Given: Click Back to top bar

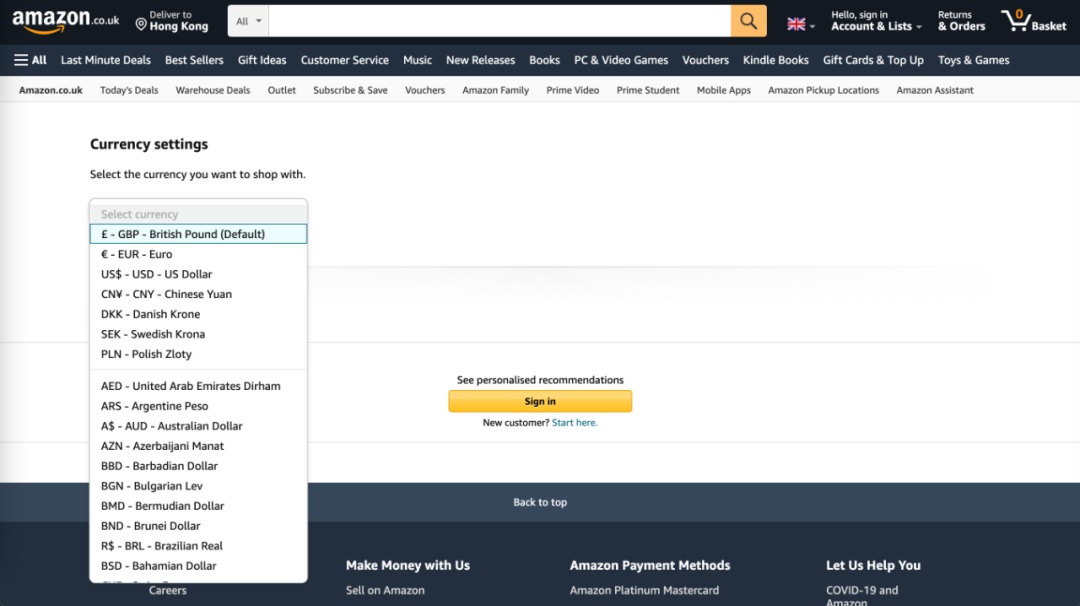Looking at the screenshot, I should click(540, 502).
